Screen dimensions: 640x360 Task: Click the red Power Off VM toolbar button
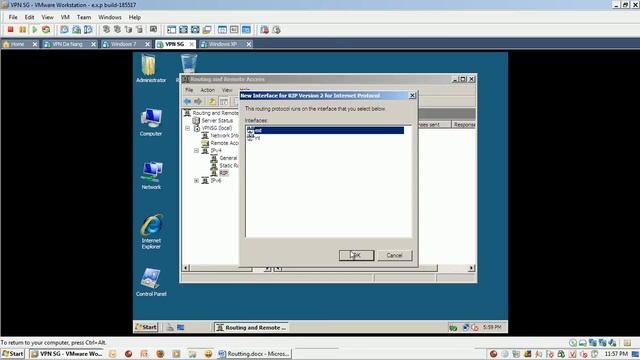pyautogui.click(x=11, y=29)
